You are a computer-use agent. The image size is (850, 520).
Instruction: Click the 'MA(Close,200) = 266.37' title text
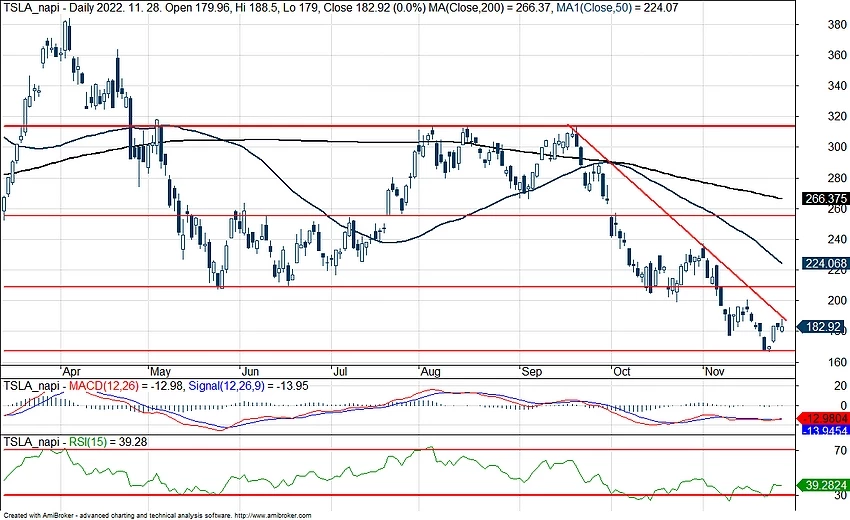pyautogui.click(x=491, y=8)
